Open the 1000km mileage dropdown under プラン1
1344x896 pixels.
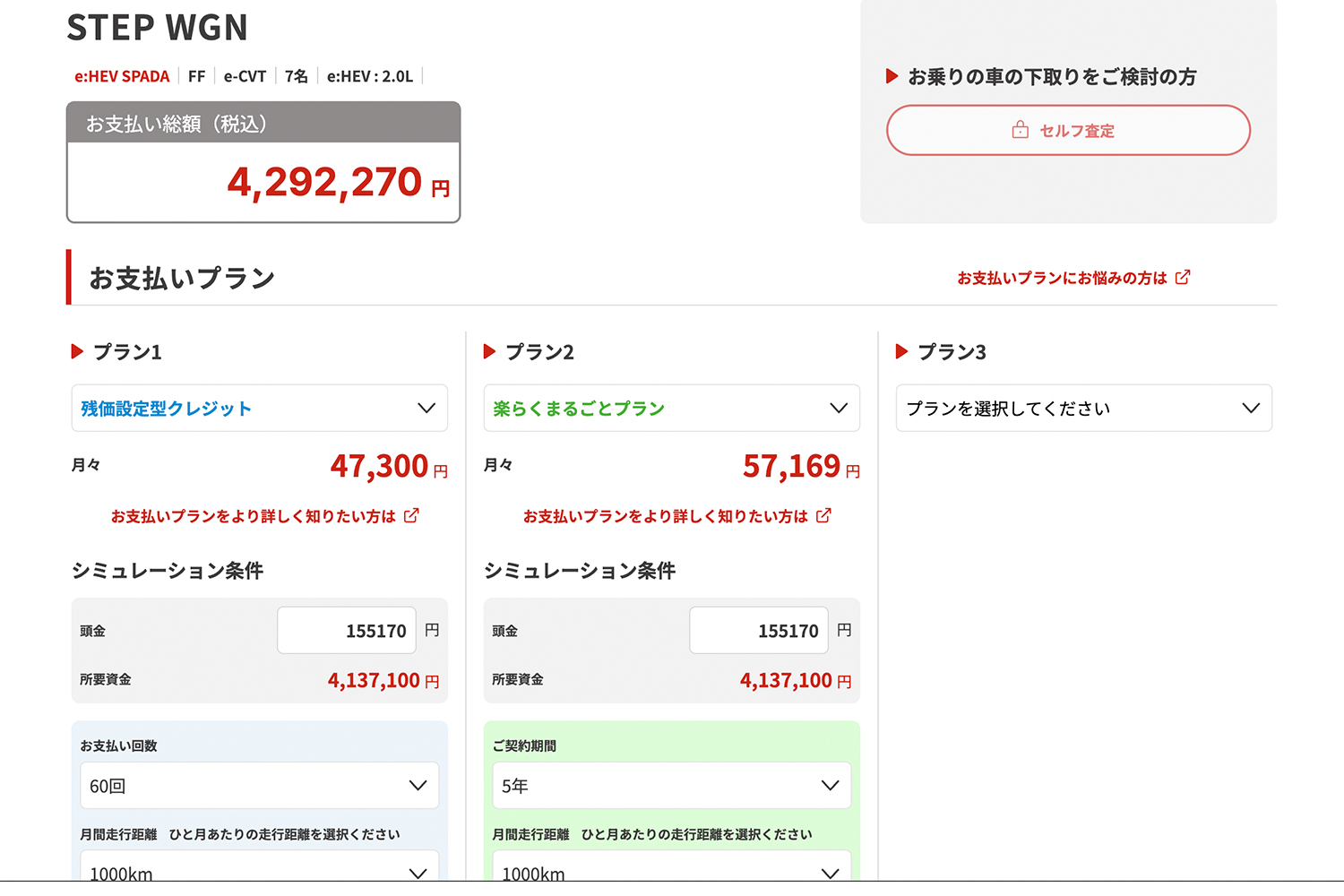[259, 869]
